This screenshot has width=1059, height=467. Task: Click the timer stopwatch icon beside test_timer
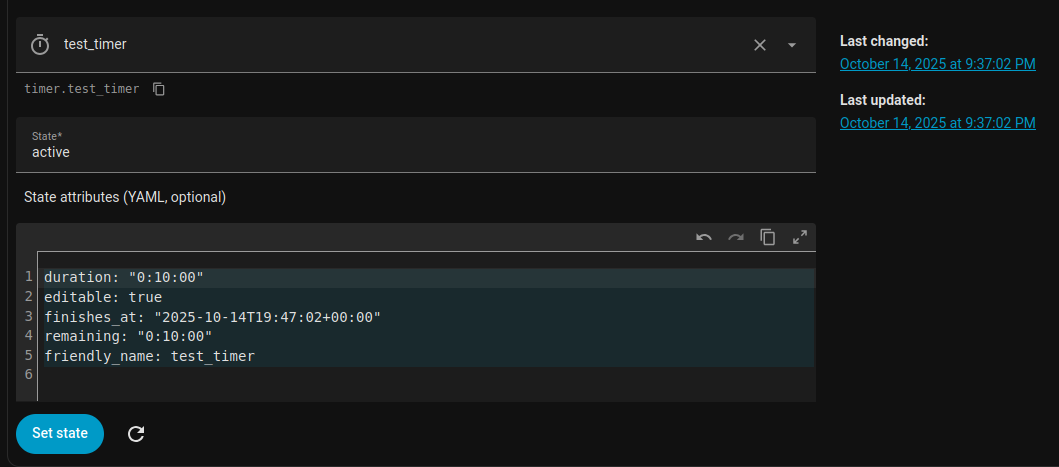[x=40, y=45]
